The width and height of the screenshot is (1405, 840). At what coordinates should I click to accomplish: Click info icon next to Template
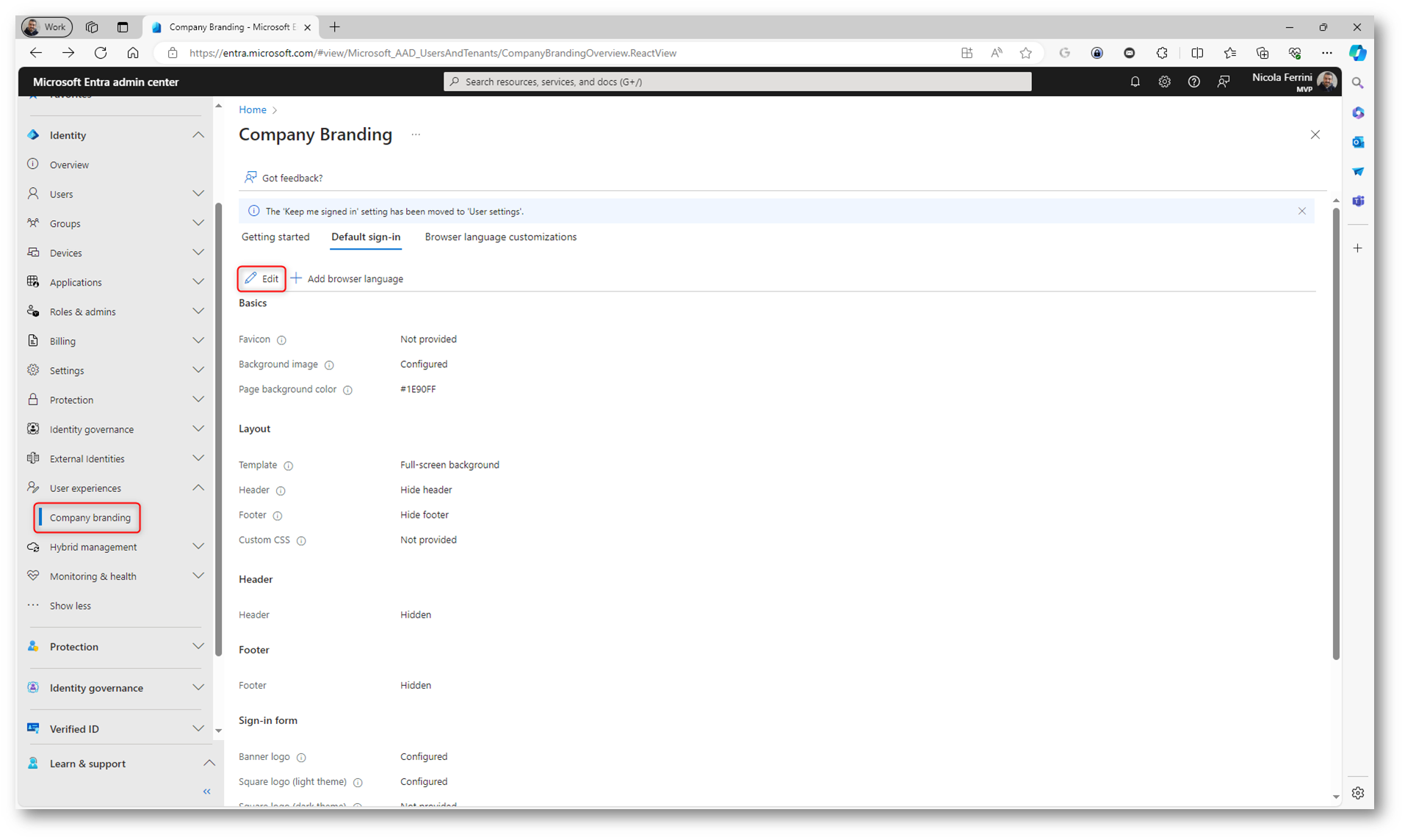[x=288, y=466]
